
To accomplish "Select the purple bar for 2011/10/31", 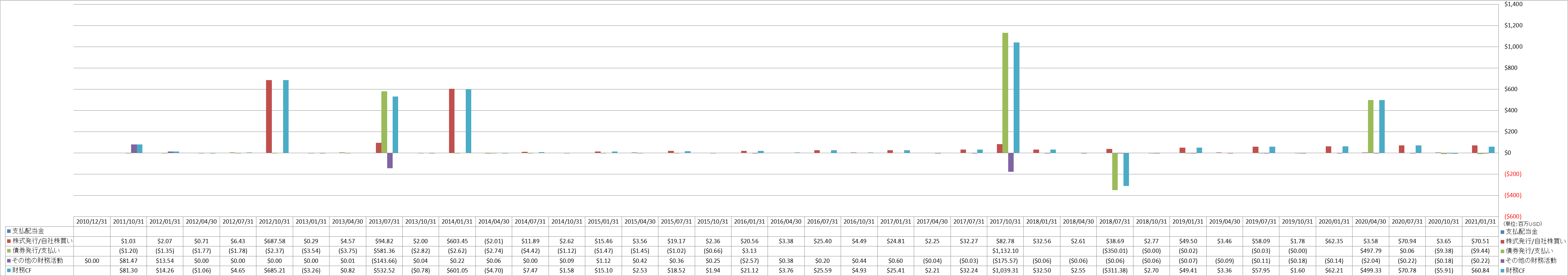I will tap(134, 148).
